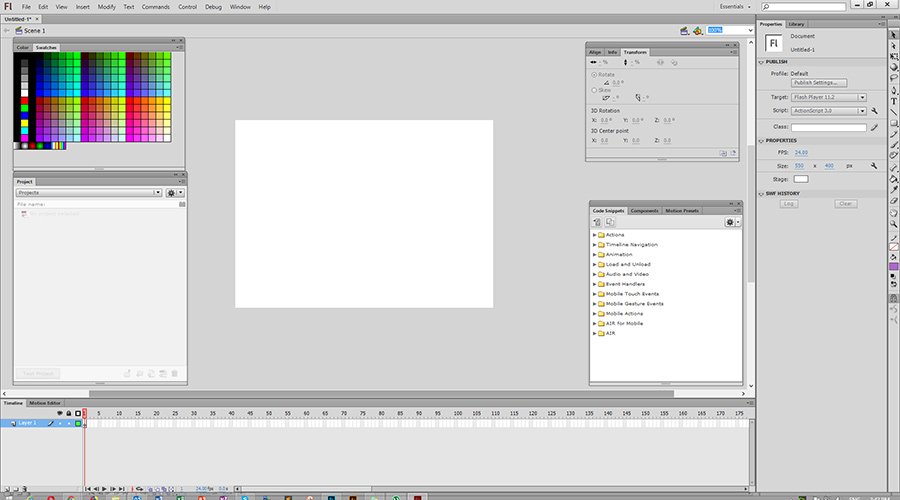The image size is (900, 500).
Task: Expand the Actions snippets folder
Action: (x=594, y=235)
